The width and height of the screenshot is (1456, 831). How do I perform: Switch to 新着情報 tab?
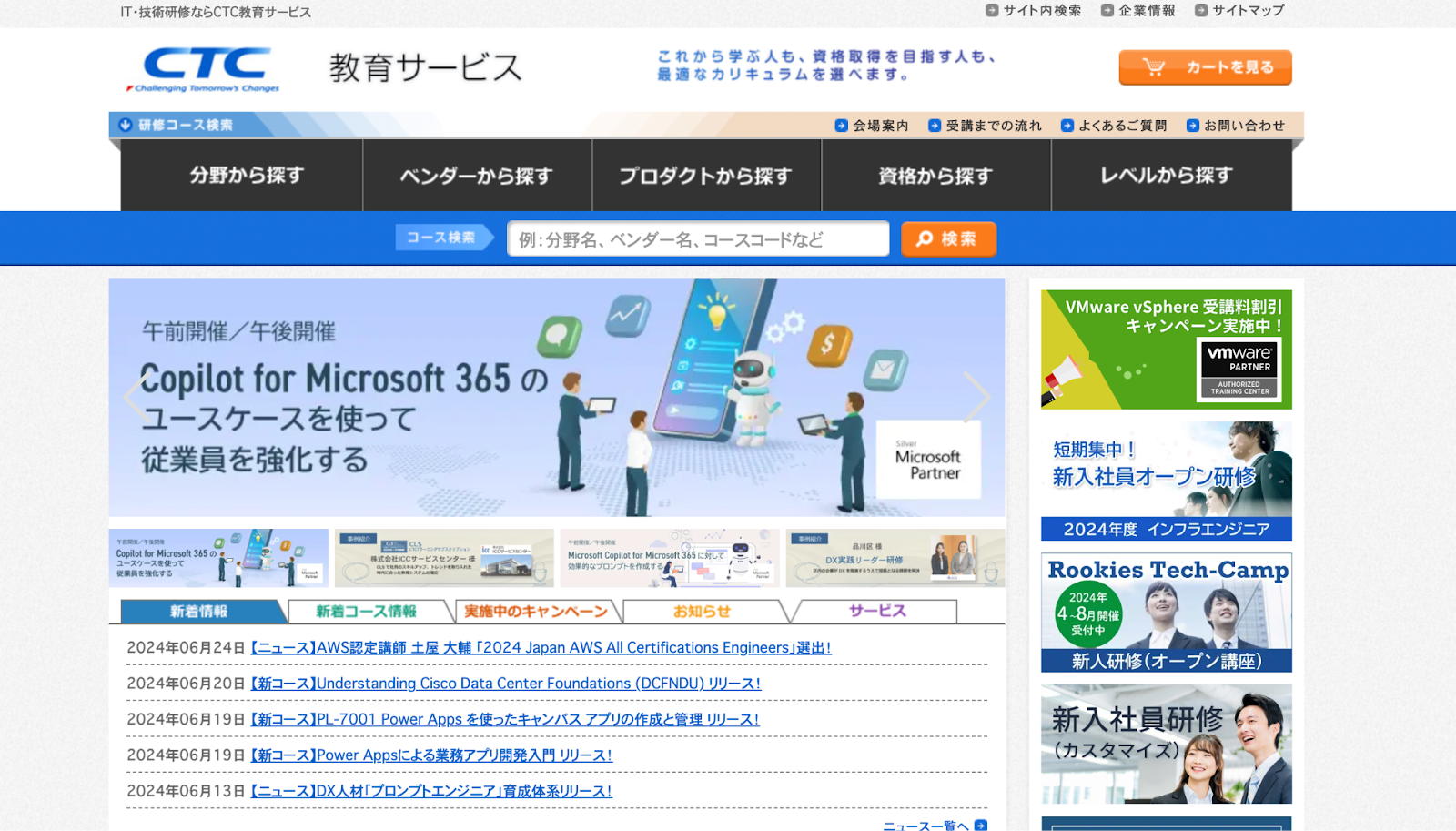(x=199, y=612)
